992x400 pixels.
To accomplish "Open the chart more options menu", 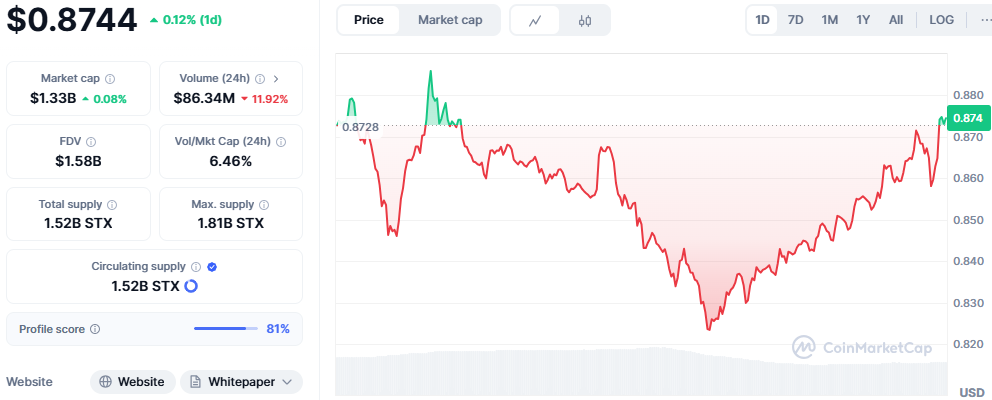I will [x=983, y=20].
